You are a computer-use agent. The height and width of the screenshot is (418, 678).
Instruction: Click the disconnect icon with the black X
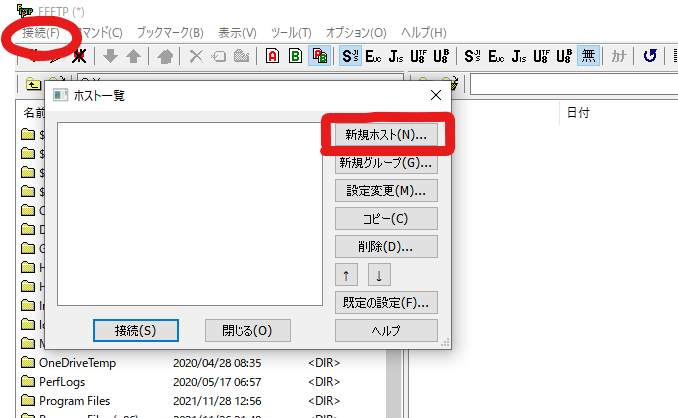(79, 56)
